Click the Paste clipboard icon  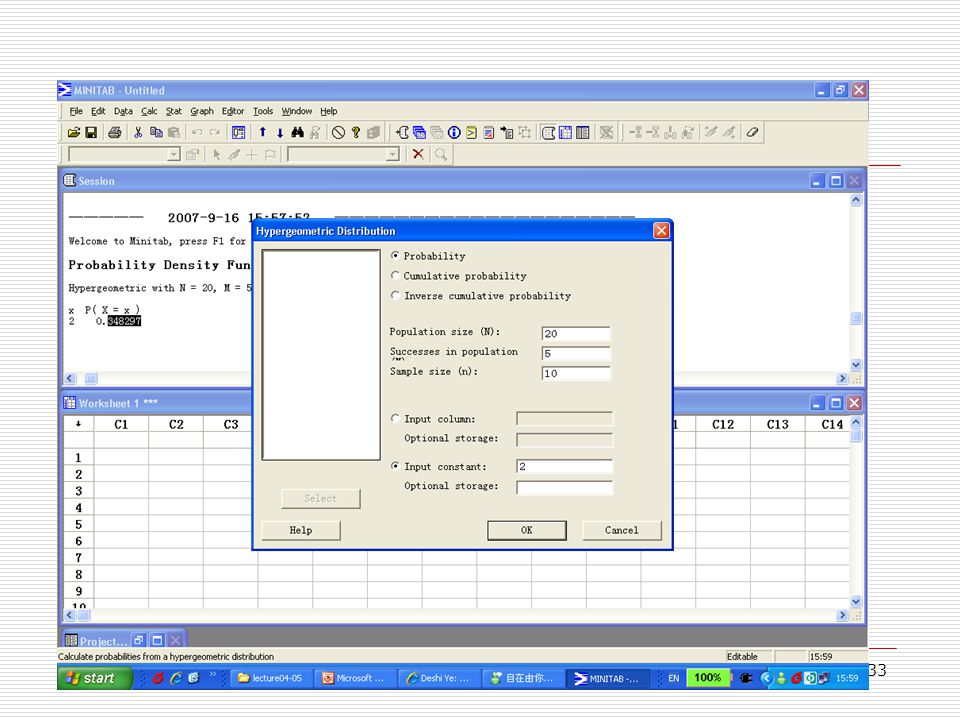174,132
